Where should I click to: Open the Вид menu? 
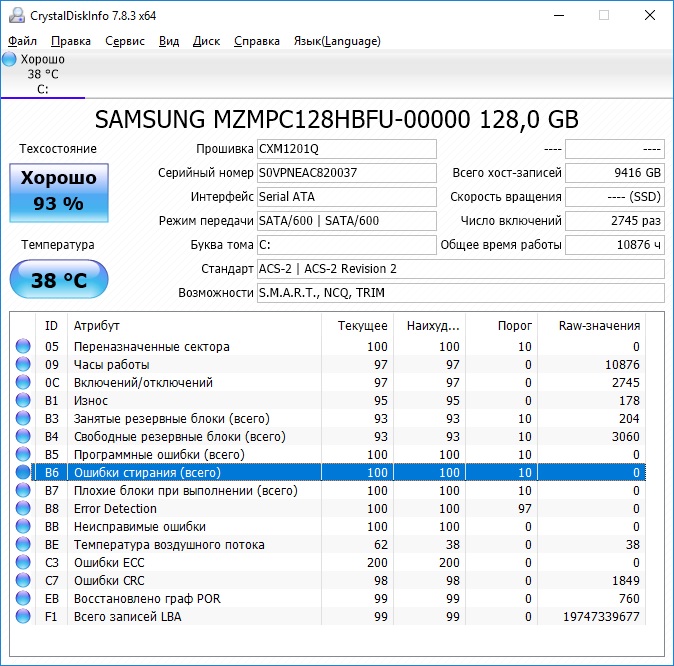(x=169, y=41)
